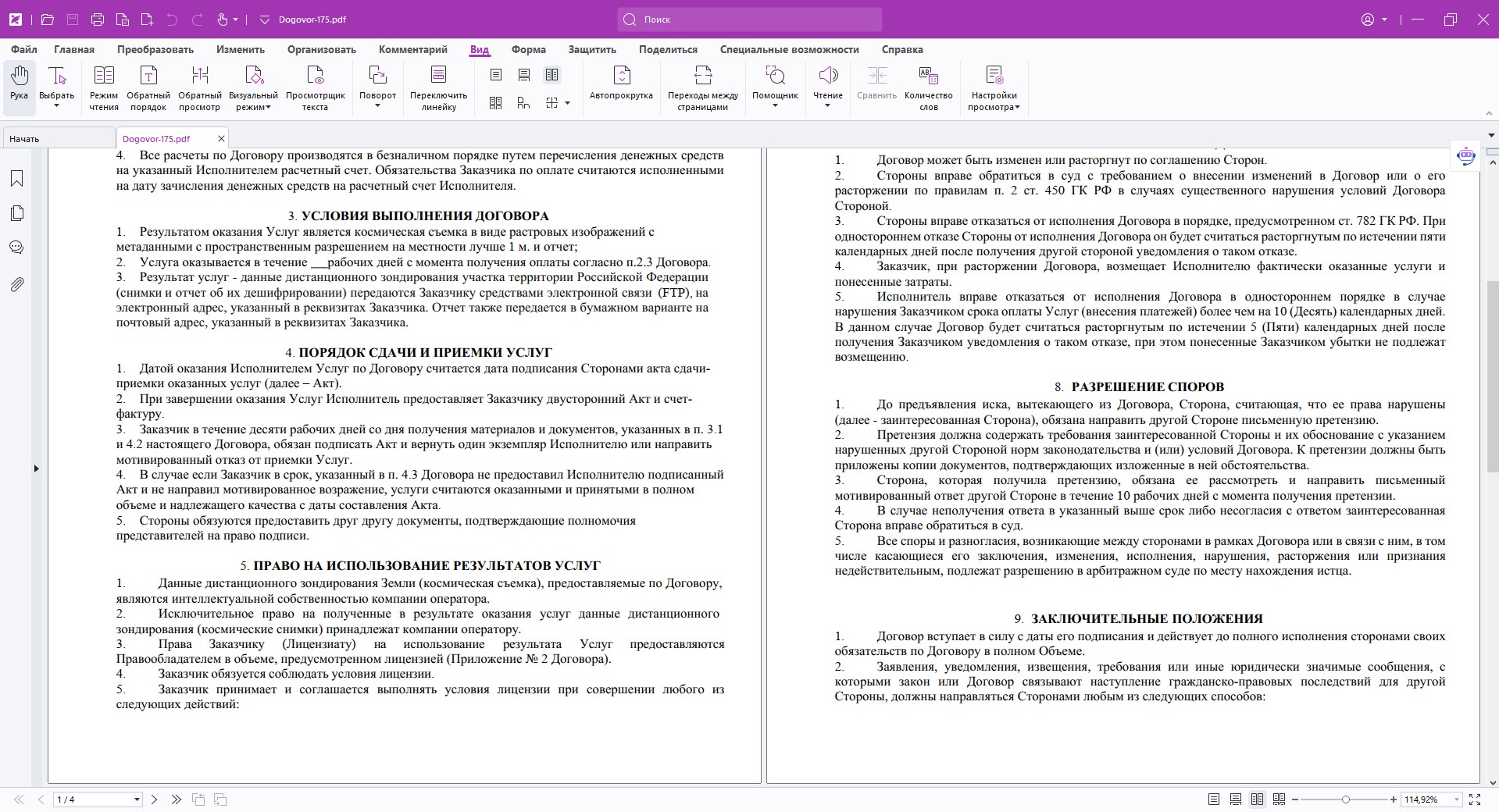Open the bookmarks panel in left sidebar
Viewport: 1499px width, 812px height.
16,179
